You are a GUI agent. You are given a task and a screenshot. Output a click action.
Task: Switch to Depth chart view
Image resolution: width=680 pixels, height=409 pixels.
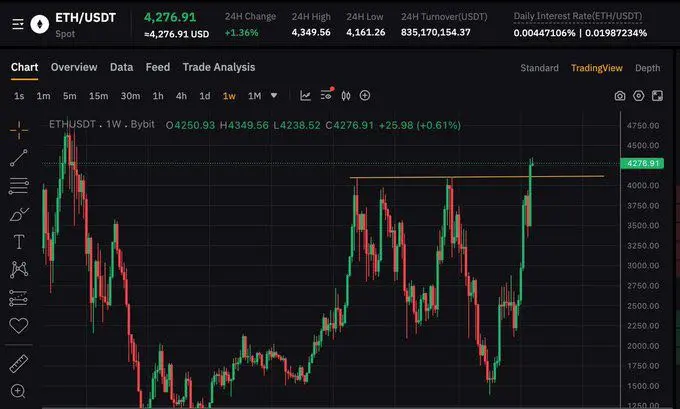tap(647, 68)
